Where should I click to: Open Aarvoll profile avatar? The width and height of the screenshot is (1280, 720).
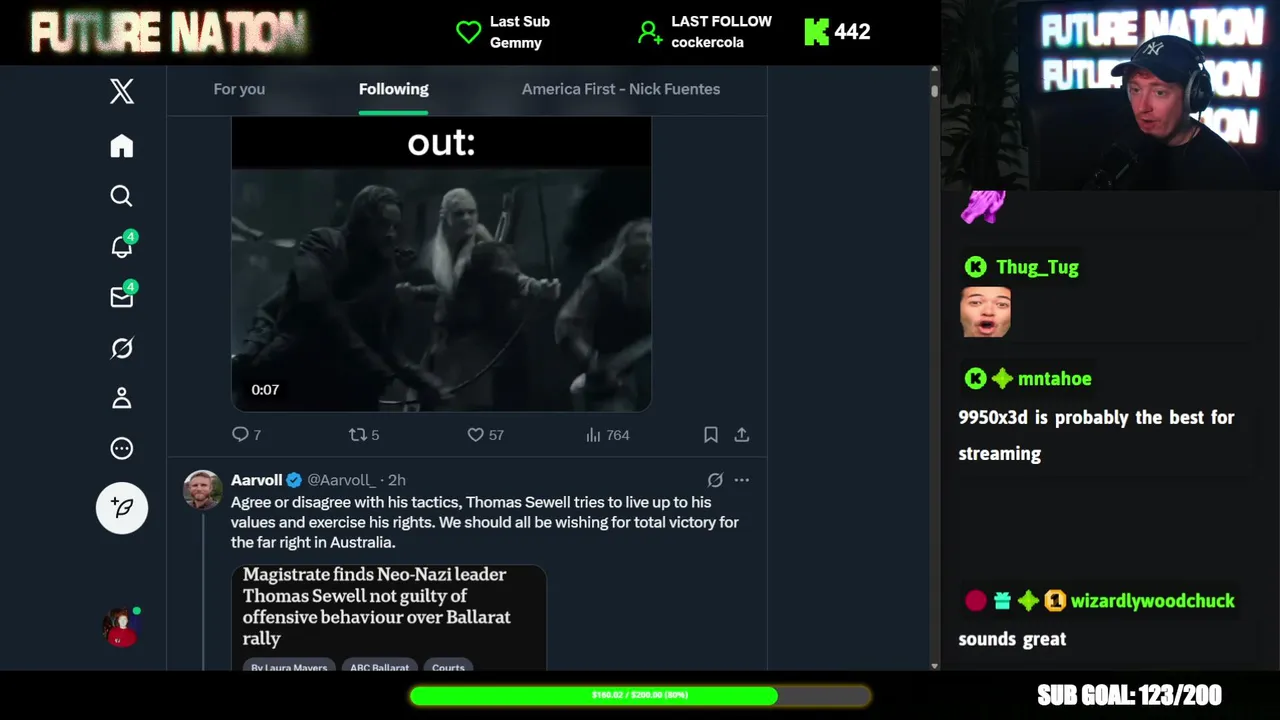pyautogui.click(x=202, y=490)
